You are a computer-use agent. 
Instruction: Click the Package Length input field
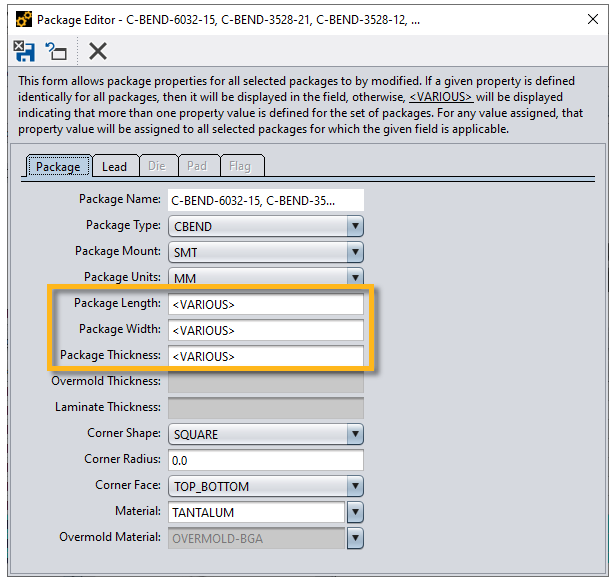tap(266, 304)
